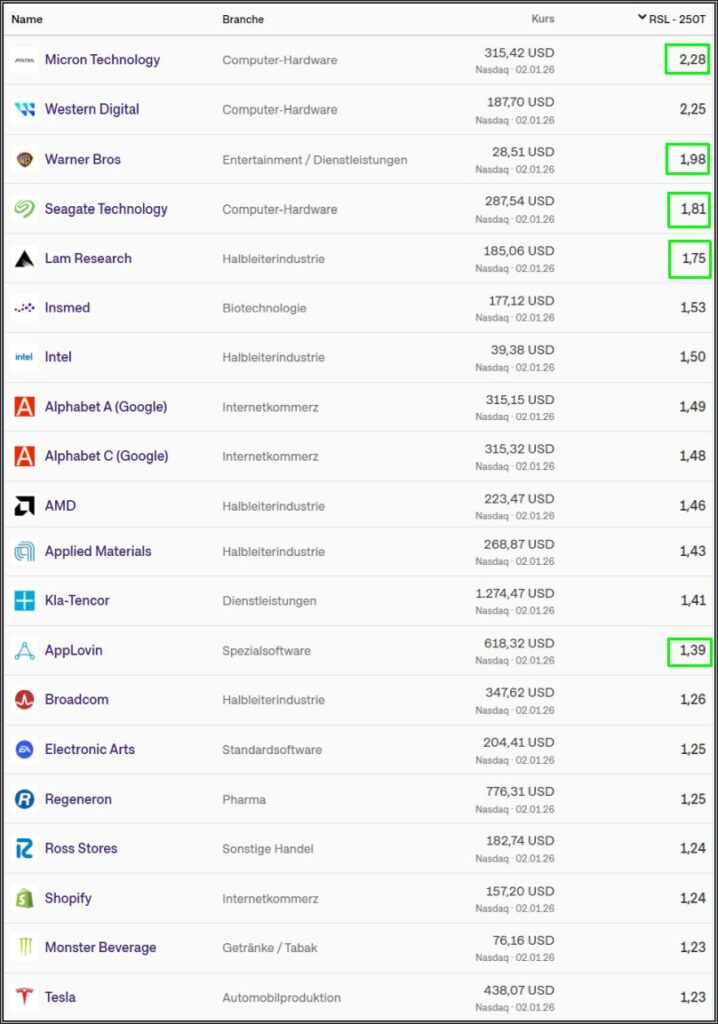Click the Intel logo icon
The height and width of the screenshot is (1024, 718).
(x=24, y=357)
